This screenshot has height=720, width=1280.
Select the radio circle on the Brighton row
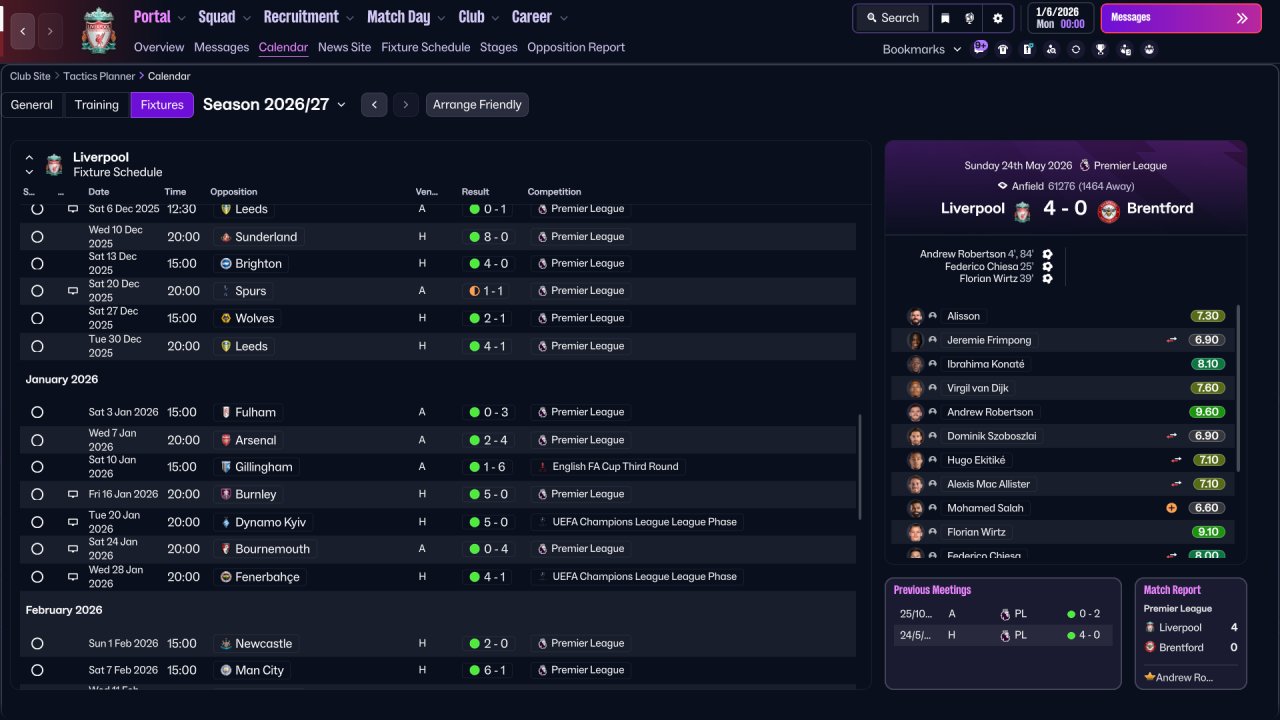[x=37, y=264]
